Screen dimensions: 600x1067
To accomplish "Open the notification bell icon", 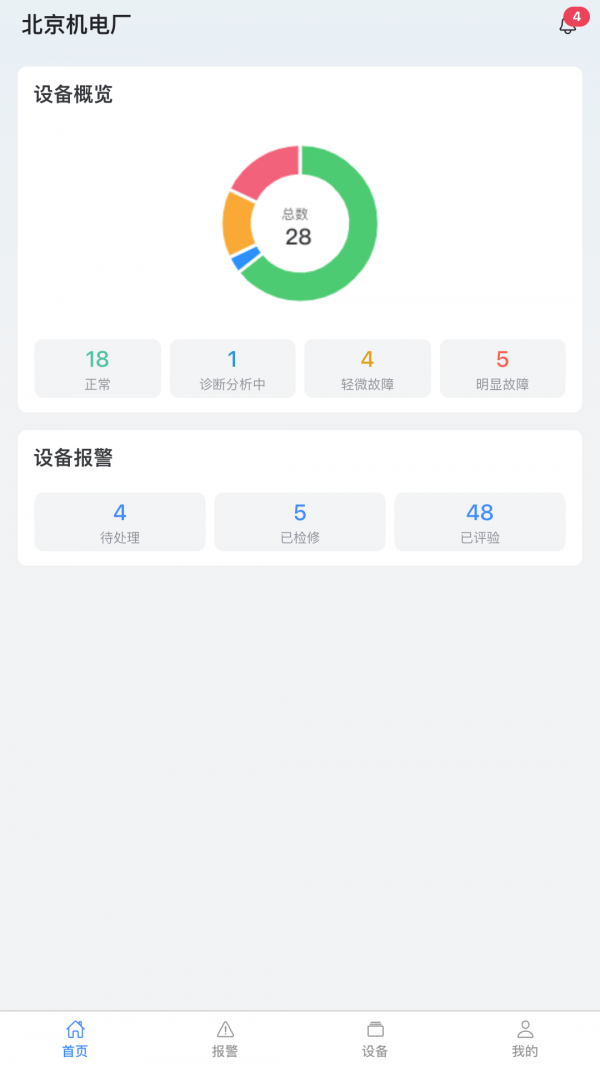I will click(x=566, y=26).
